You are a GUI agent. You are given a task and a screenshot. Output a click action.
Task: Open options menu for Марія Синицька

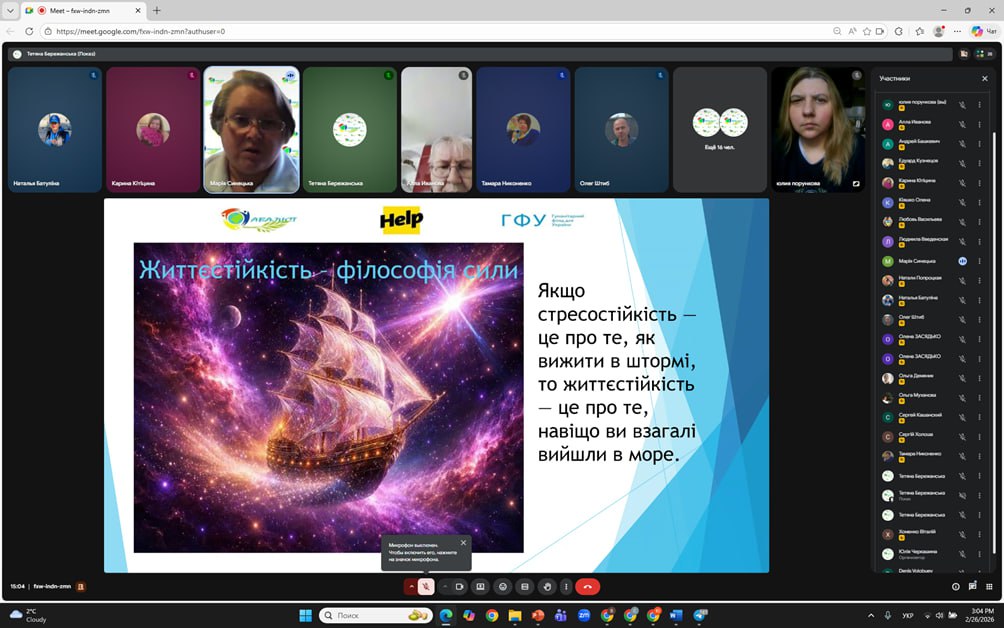tap(979, 261)
